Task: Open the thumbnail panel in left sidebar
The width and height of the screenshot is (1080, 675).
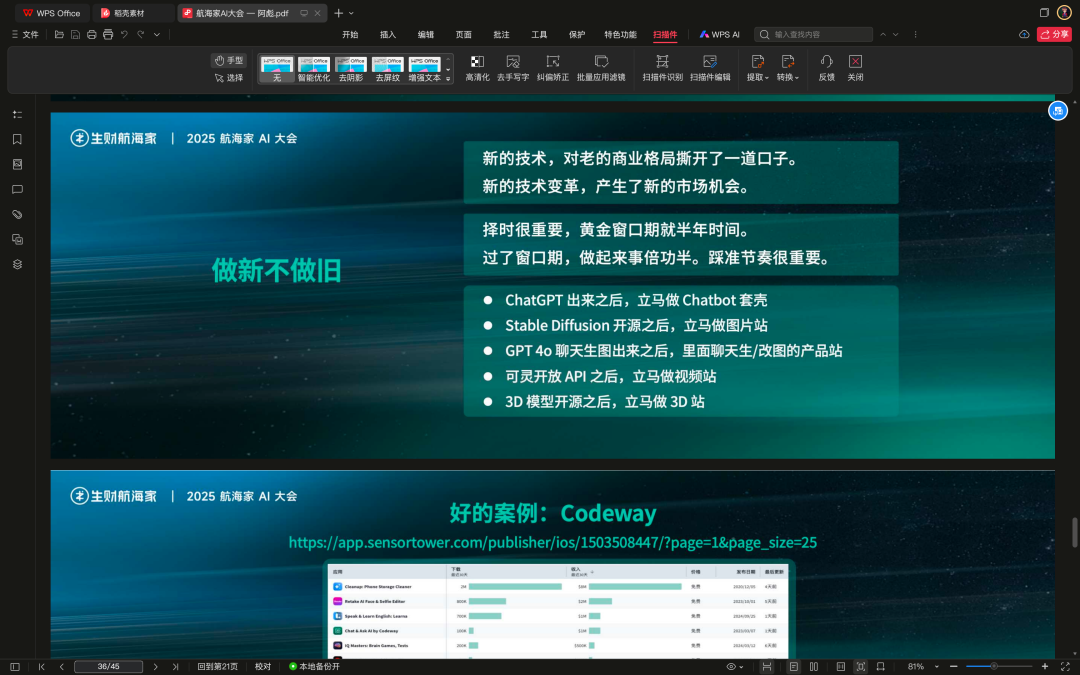Action: (x=17, y=165)
